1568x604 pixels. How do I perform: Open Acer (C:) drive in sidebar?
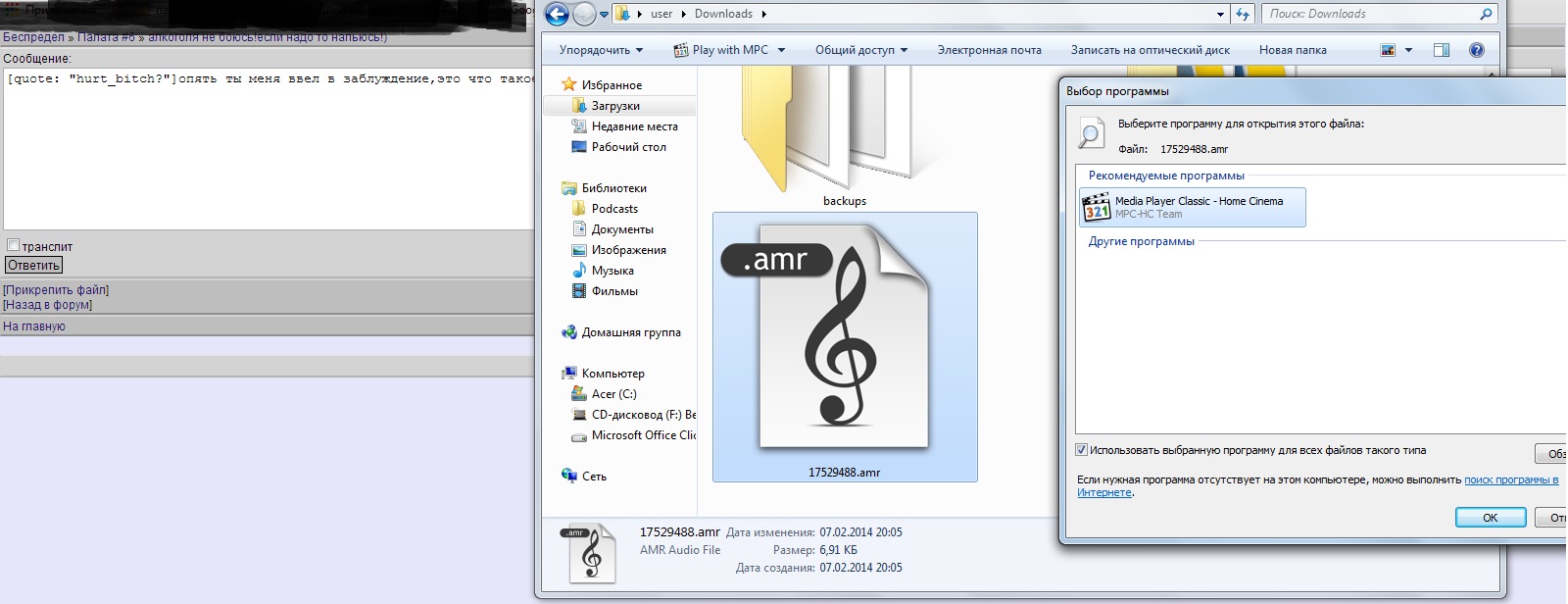613,394
